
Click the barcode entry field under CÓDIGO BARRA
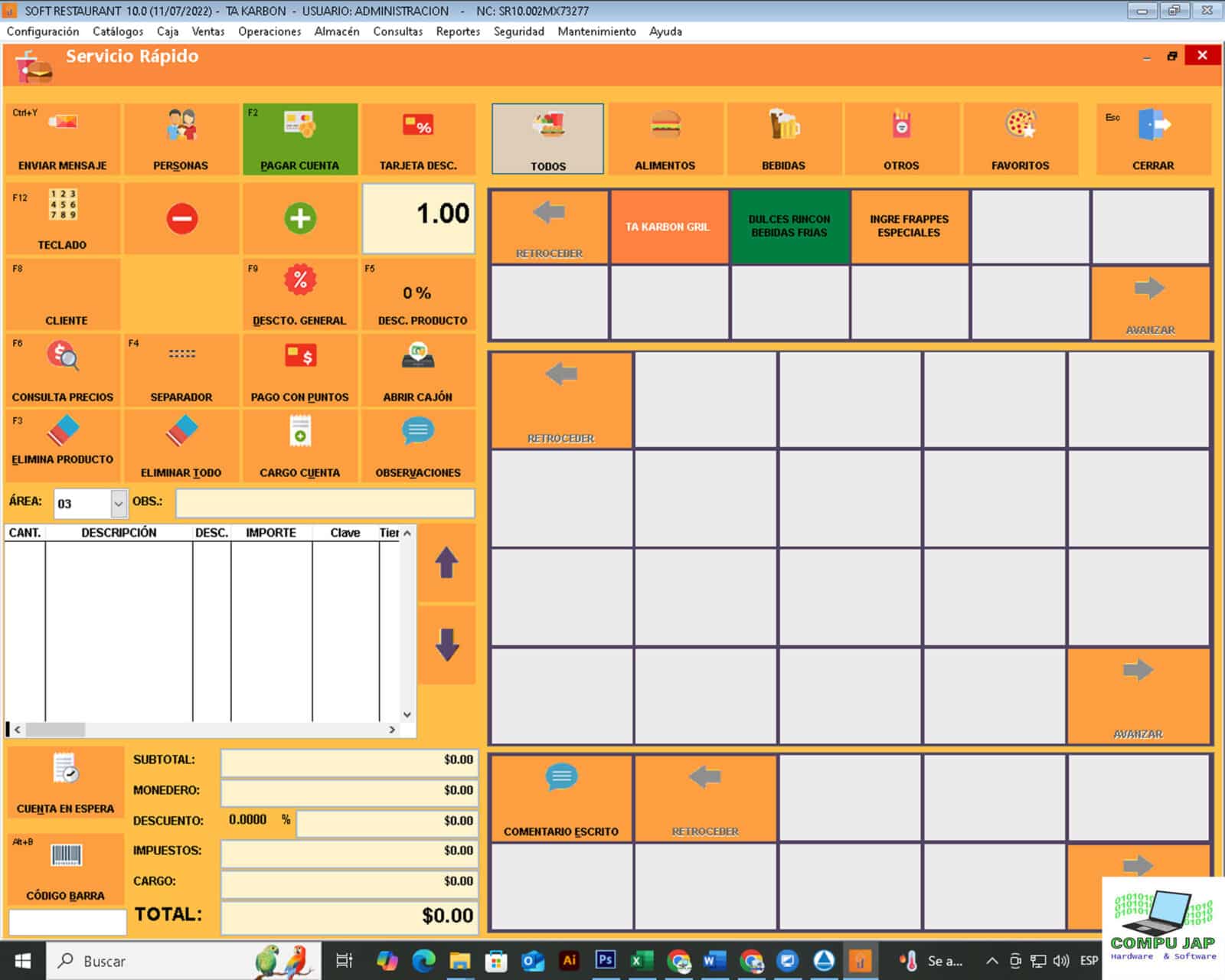point(67,922)
